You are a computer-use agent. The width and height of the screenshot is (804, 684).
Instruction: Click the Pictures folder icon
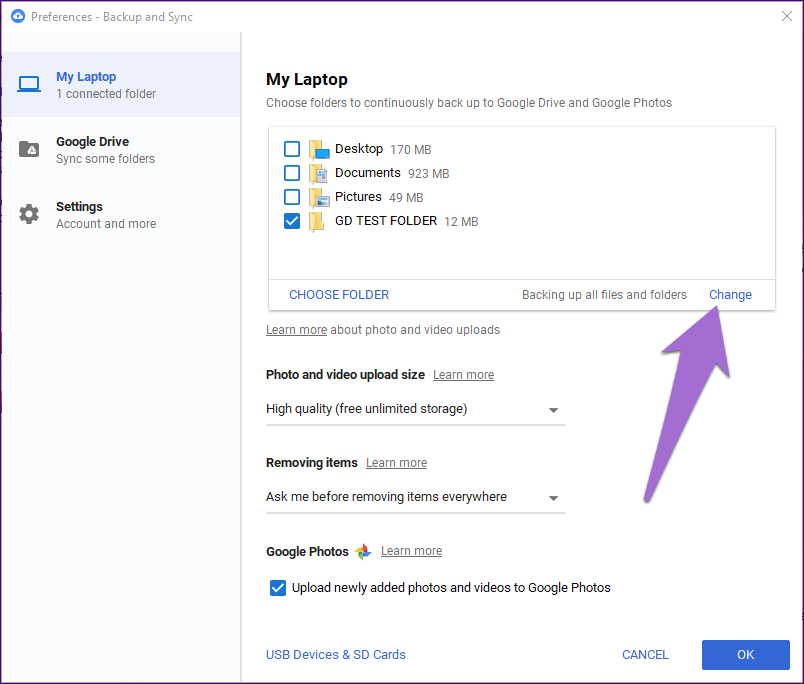319,198
